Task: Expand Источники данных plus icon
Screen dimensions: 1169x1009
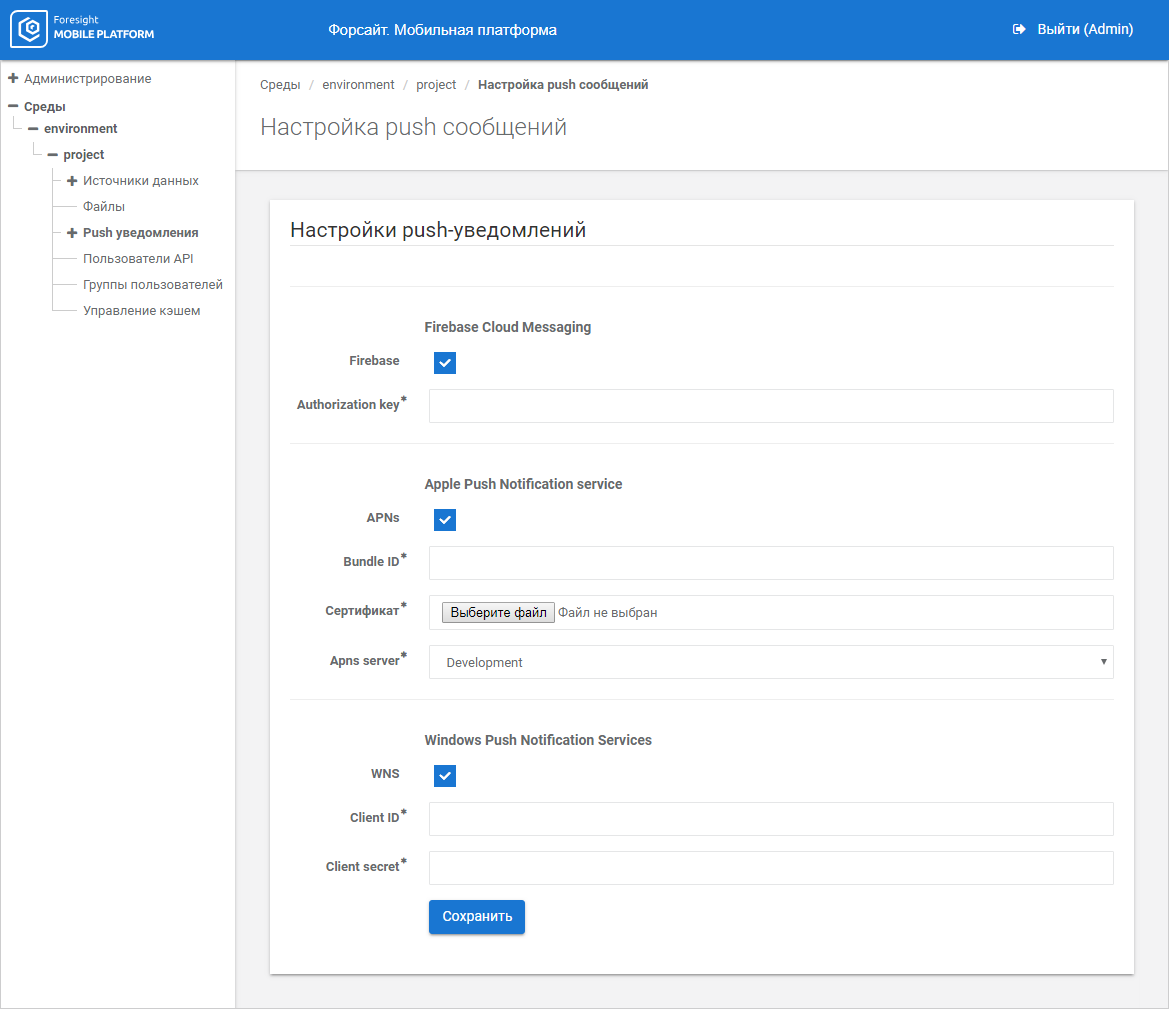Action: pyautogui.click(x=72, y=181)
